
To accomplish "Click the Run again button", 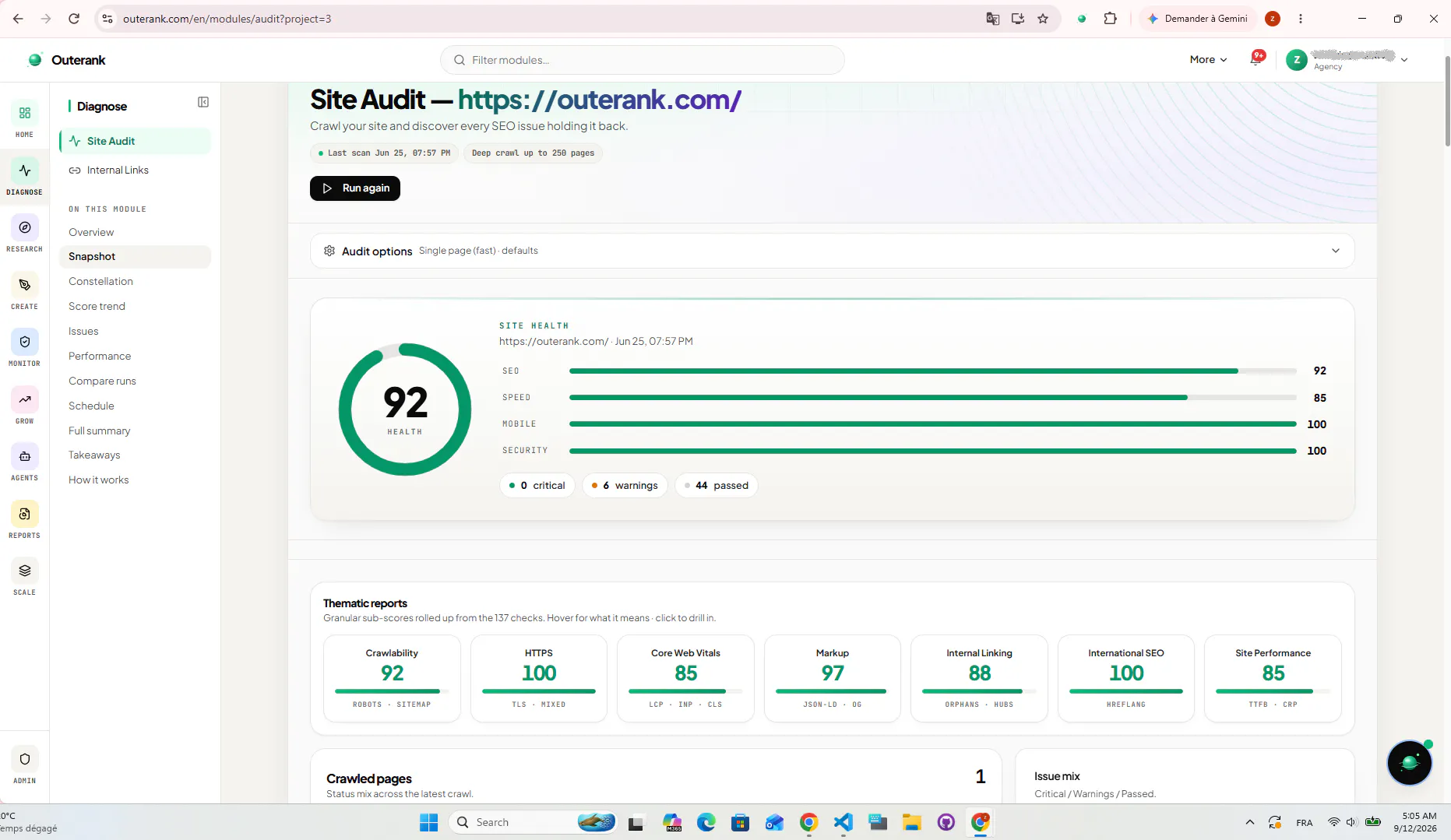I will click(x=355, y=188).
